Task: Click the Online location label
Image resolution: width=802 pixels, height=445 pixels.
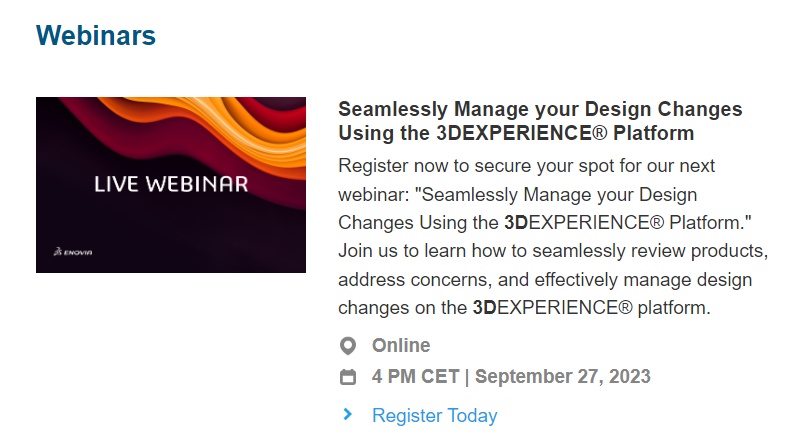Action: (401, 345)
